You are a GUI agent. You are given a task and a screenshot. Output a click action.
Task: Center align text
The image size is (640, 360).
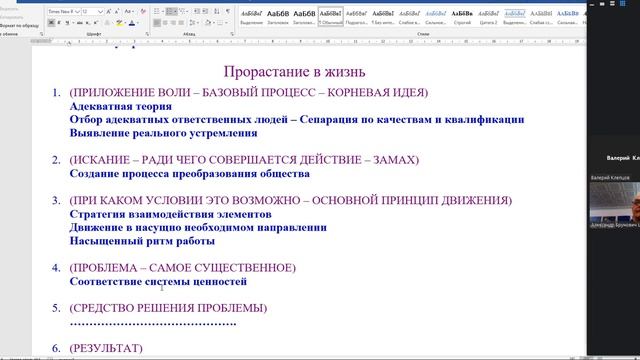coord(165,23)
